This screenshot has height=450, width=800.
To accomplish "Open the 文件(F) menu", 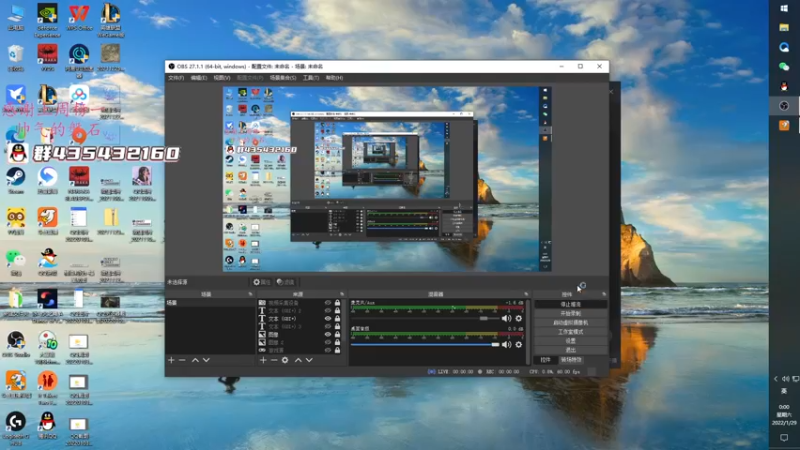I will (x=176, y=78).
